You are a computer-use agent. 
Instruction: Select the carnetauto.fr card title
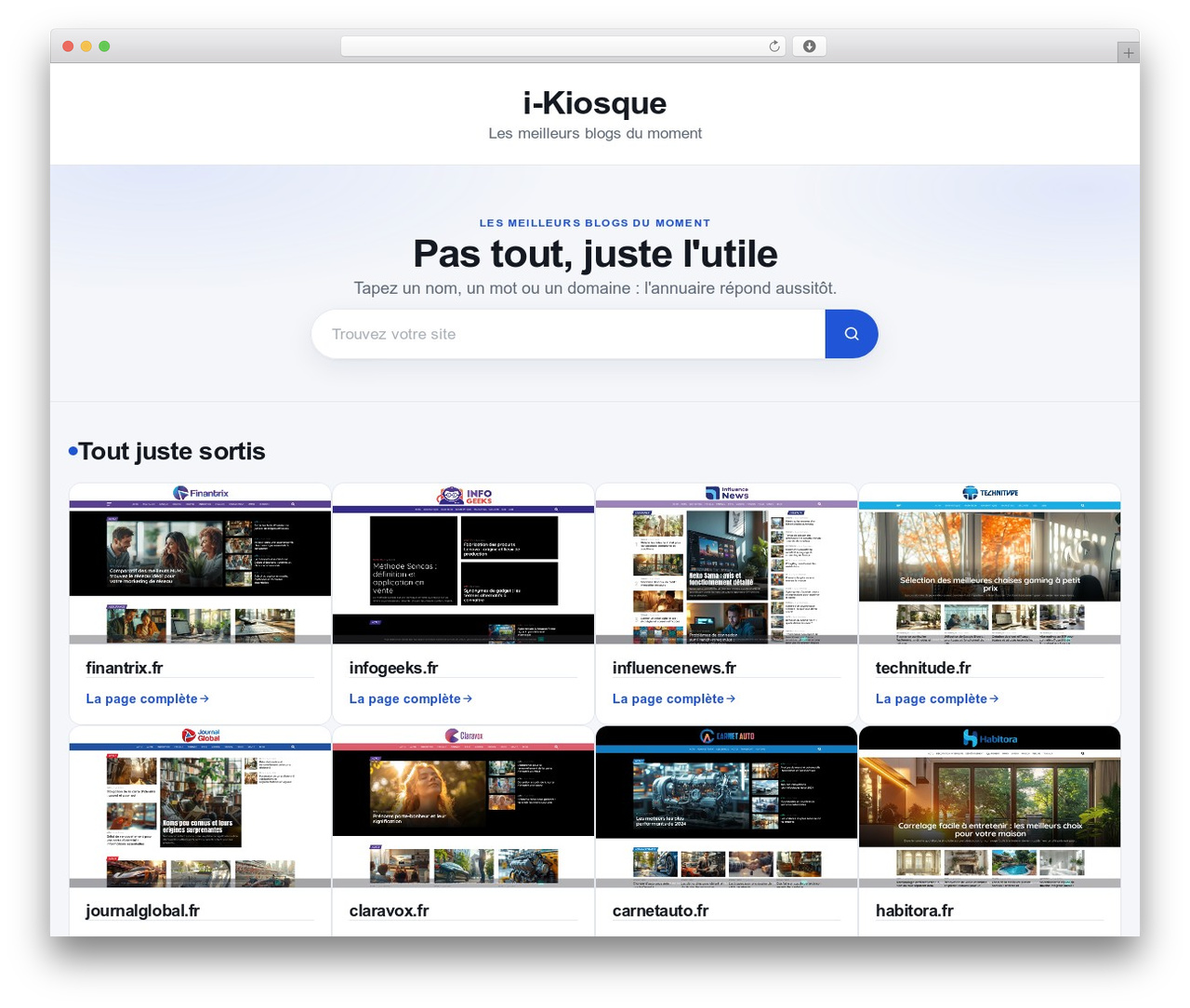[660, 910]
